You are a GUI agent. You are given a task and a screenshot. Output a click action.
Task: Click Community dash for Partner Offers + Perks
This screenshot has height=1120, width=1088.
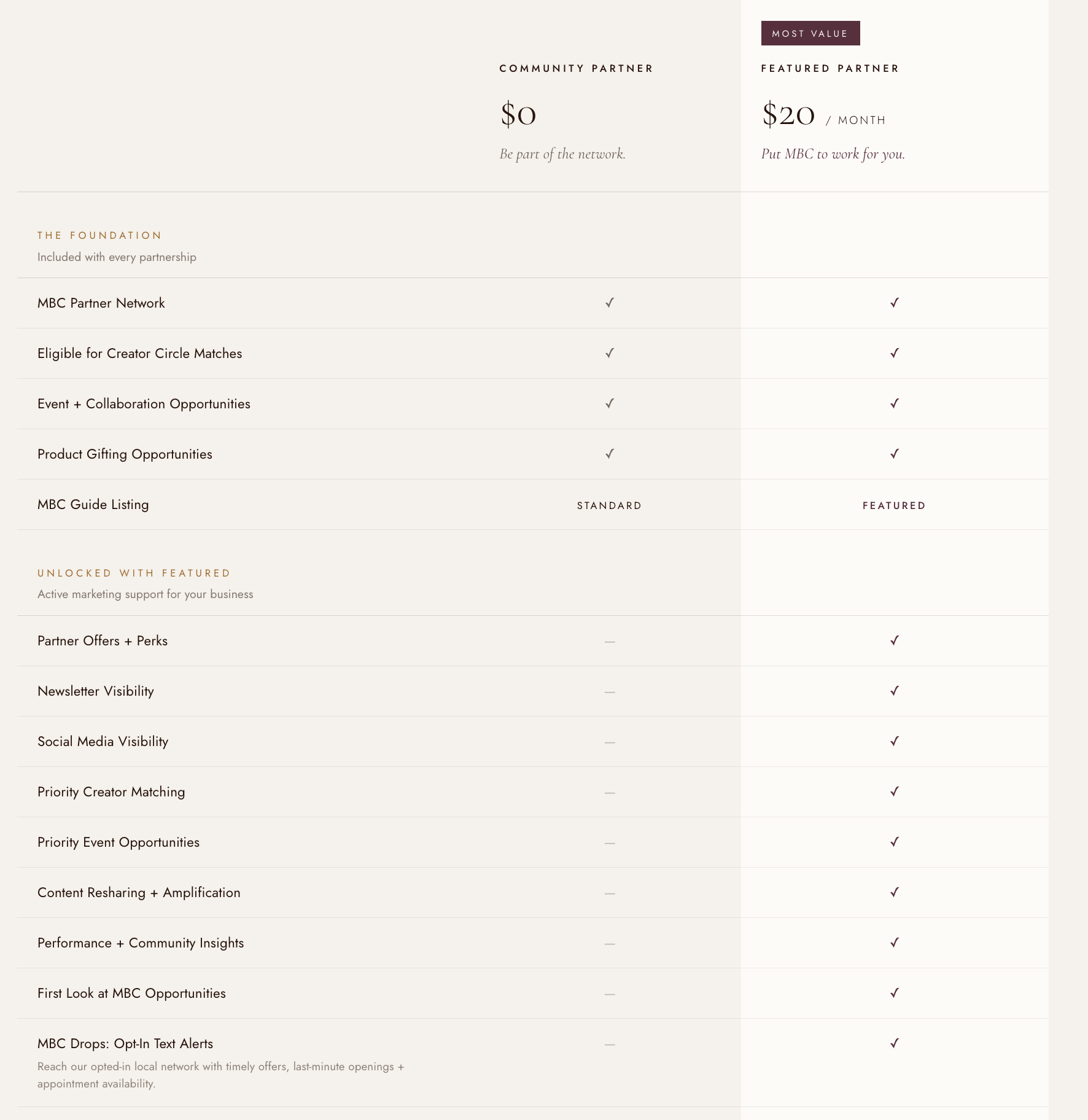coord(609,642)
